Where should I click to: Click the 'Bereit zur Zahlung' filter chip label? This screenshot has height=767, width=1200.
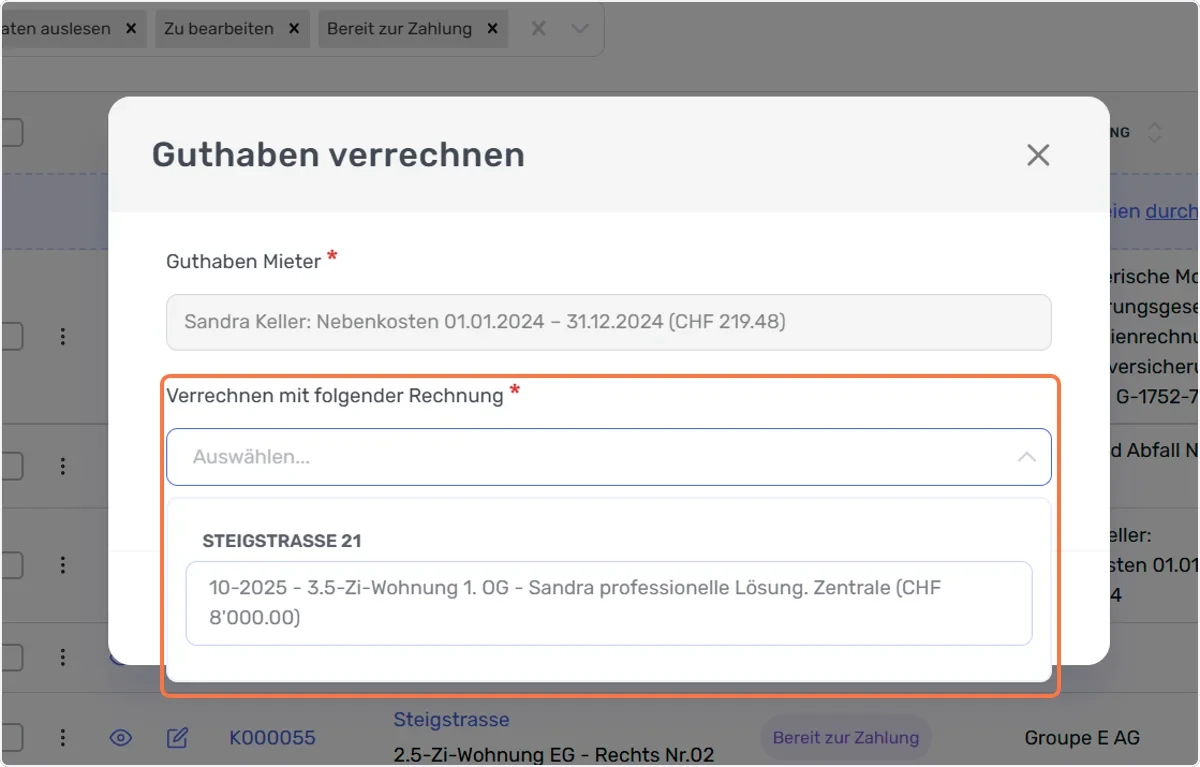399,29
